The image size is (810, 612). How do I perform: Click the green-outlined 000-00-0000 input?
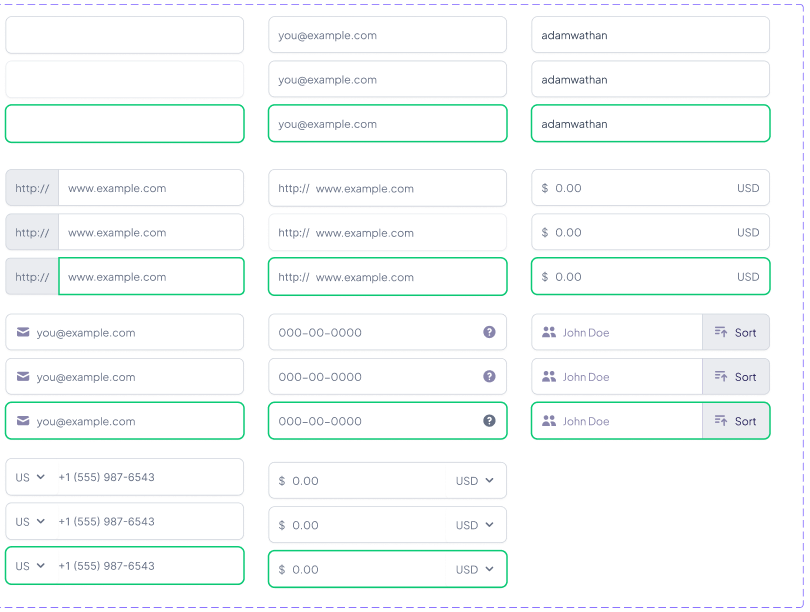387,421
